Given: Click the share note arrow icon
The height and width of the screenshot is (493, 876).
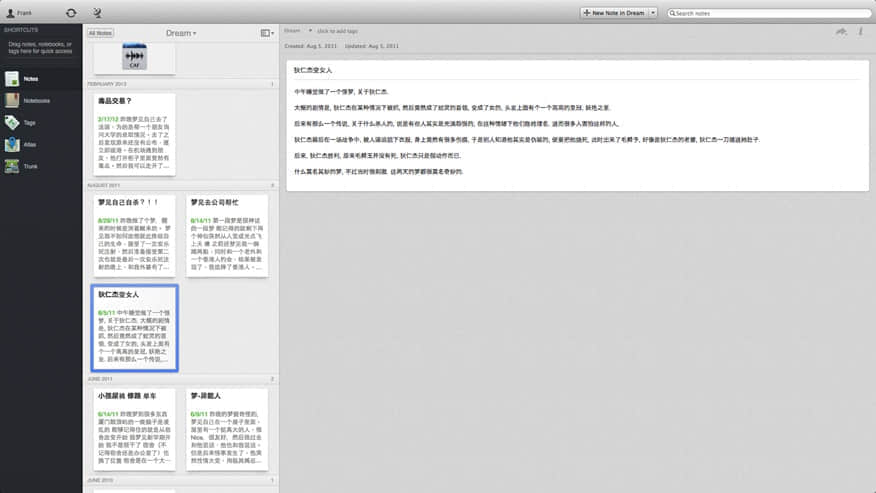Looking at the screenshot, I should (841, 31).
